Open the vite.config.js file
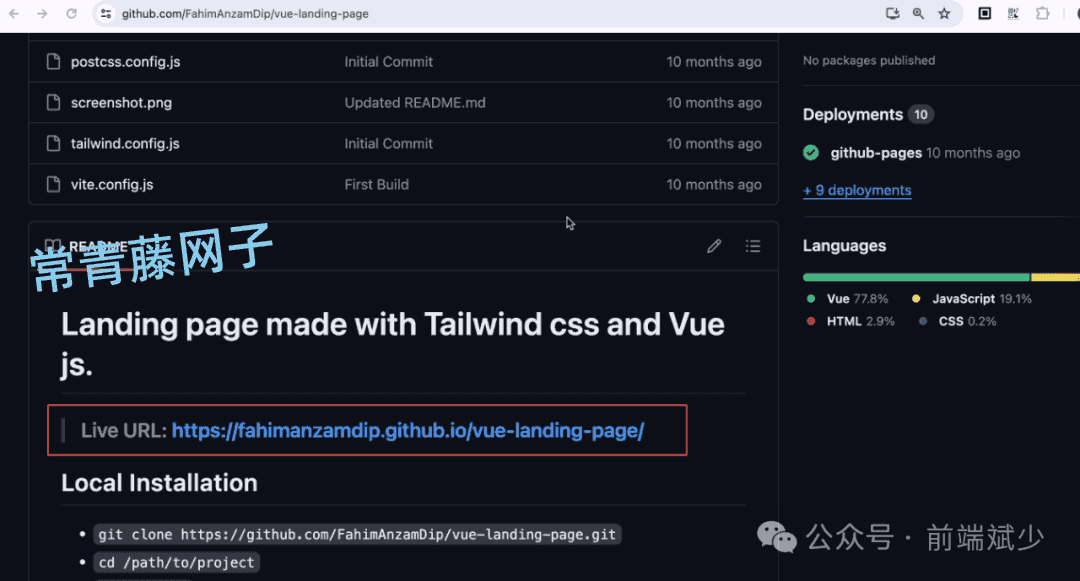Image resolution: width=1080 pixels, height=581 pixels. [112, 184]
